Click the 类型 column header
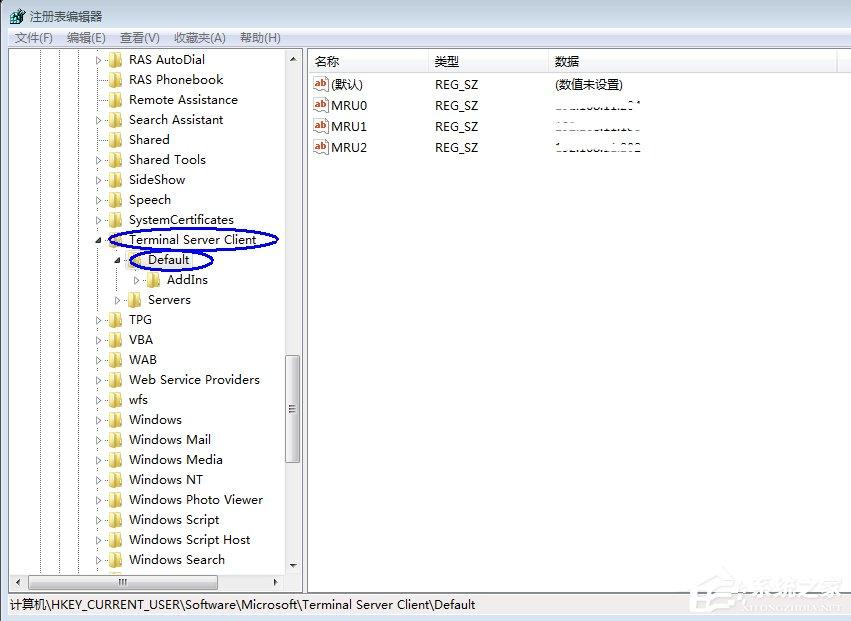 point(488,62)
